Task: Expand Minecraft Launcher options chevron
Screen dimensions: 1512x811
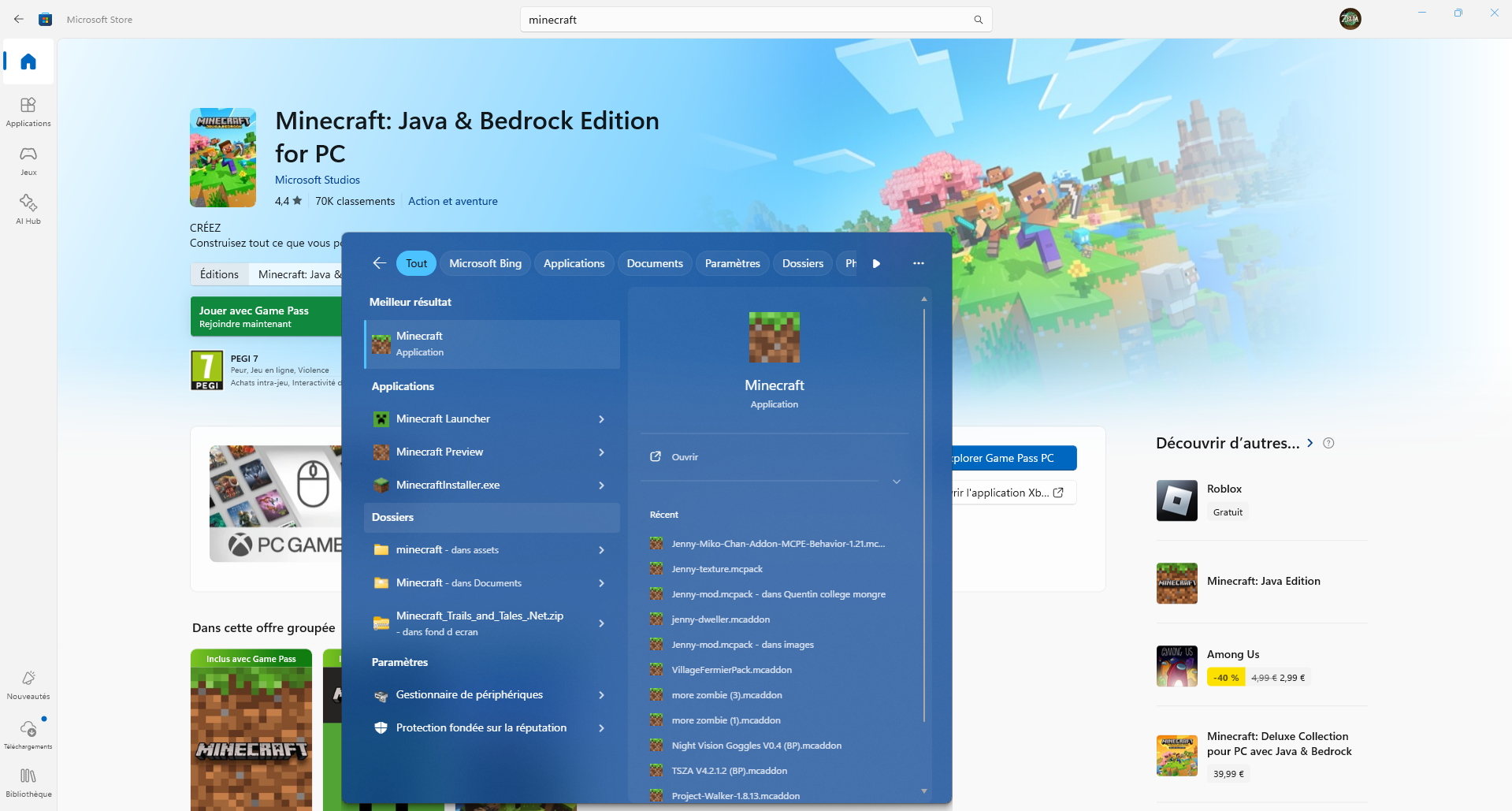Action: click(601, 419)
